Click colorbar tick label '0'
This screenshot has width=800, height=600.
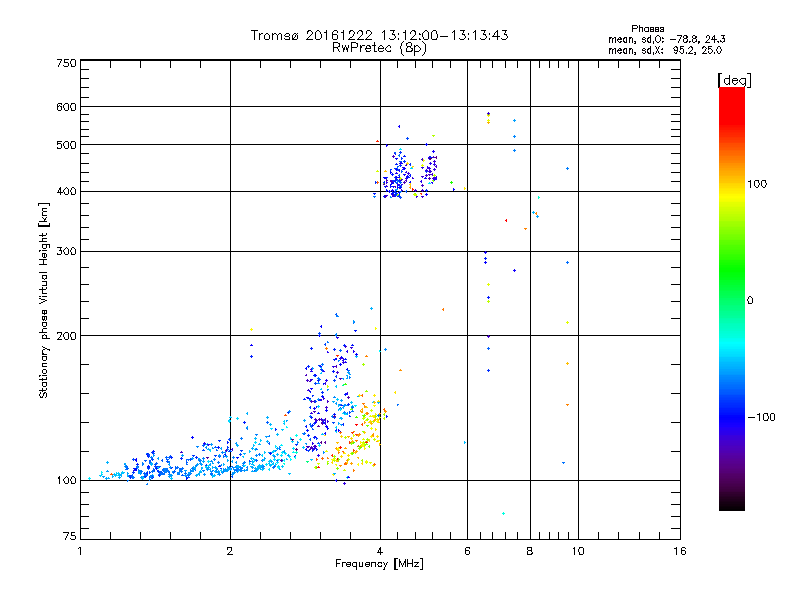coord(750,301)
